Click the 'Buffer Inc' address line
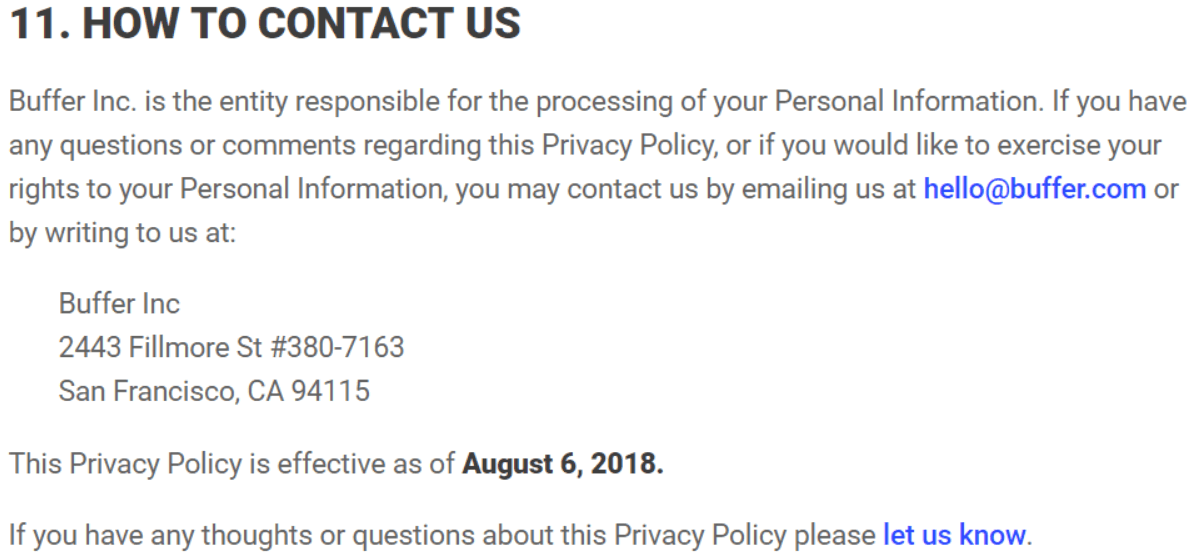This screenshot has width=1195, height=555. pyautogui.click(x=119, y=303)
